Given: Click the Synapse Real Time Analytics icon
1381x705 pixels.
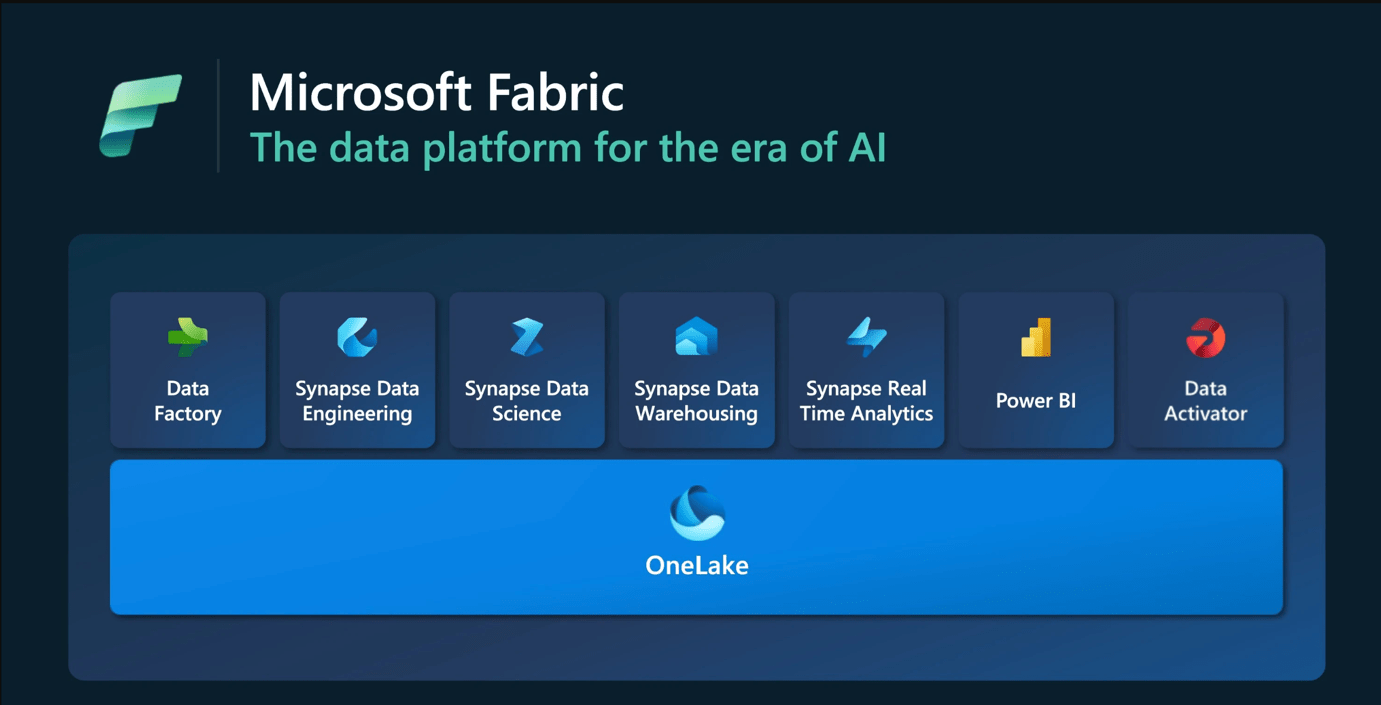Looking at the screenshot, I should pos(866,338).
